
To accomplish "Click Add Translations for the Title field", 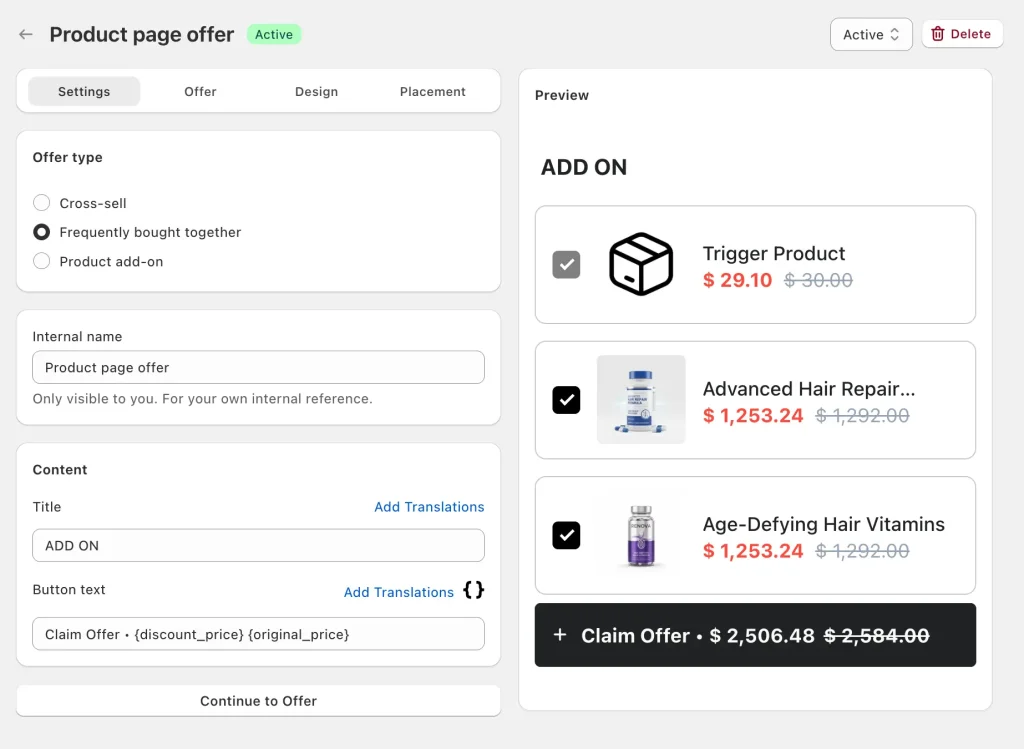I will coord(429,507).
